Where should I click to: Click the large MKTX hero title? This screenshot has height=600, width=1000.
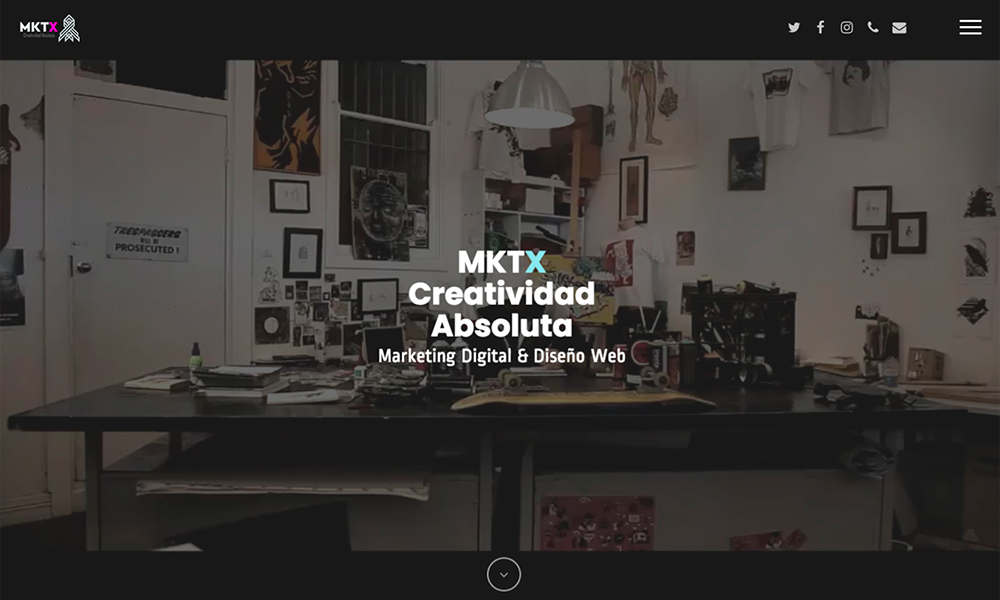pyautogui.click(x=502, y=262)
